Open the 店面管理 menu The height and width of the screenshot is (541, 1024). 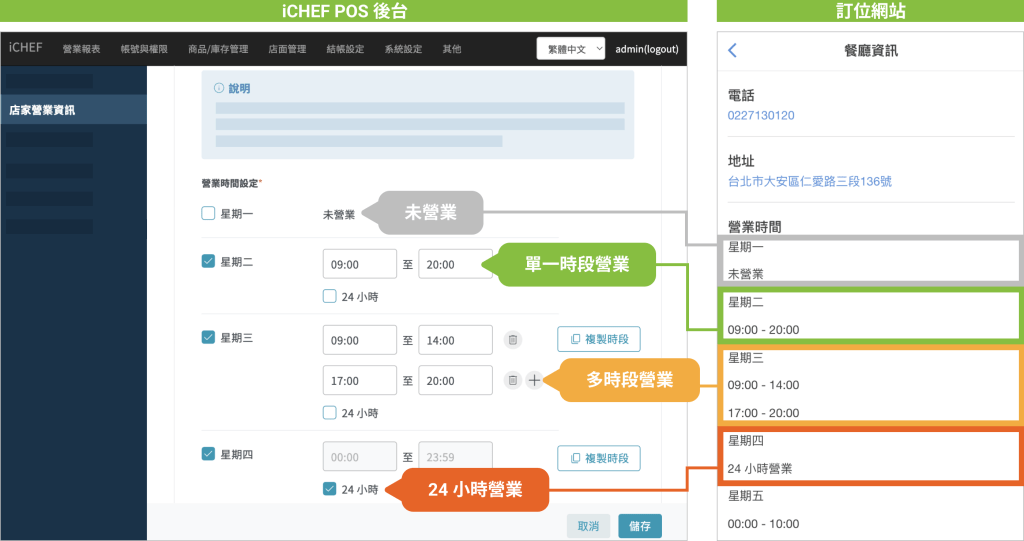click(x=287, y=49)
